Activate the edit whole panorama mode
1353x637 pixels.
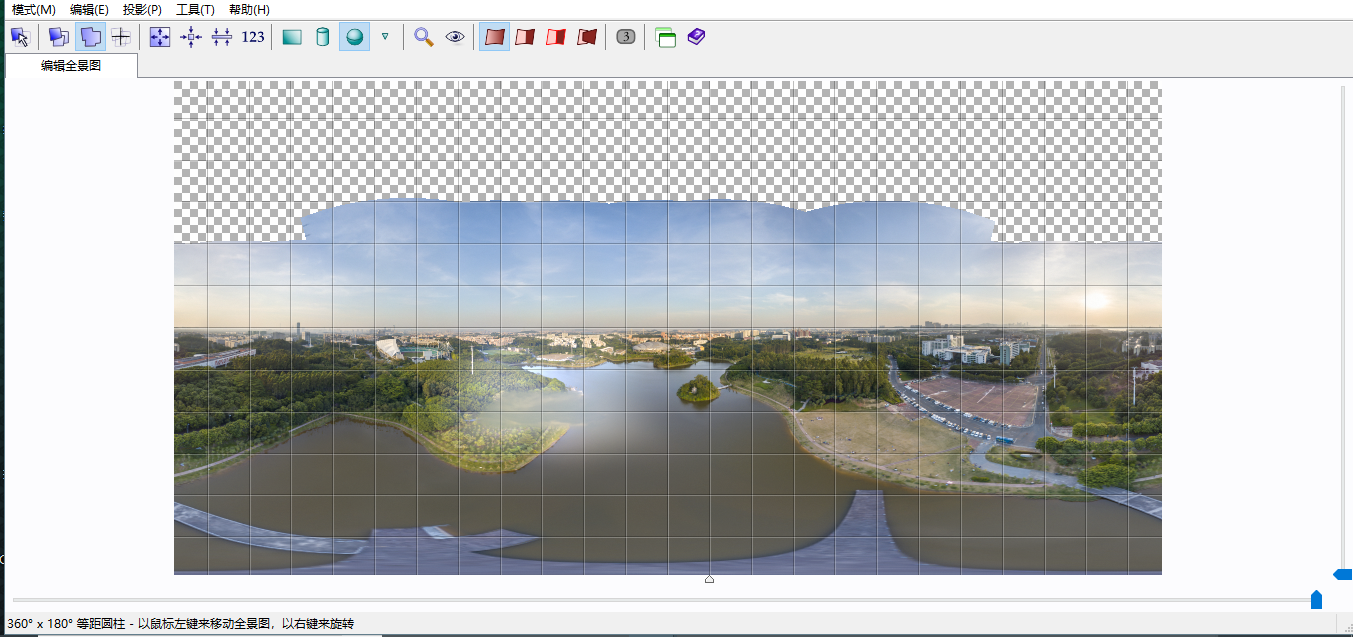pyautogui.click(x=90, y=37)
